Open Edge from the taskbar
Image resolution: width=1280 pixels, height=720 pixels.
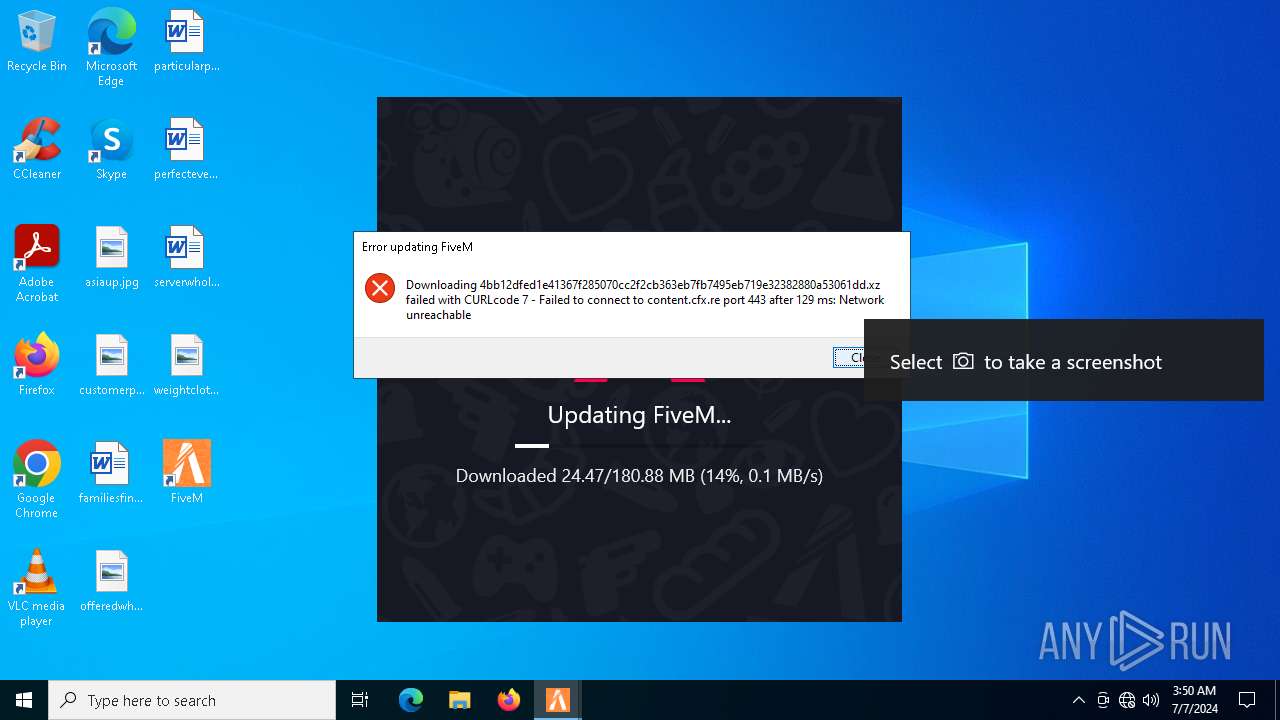411,700
